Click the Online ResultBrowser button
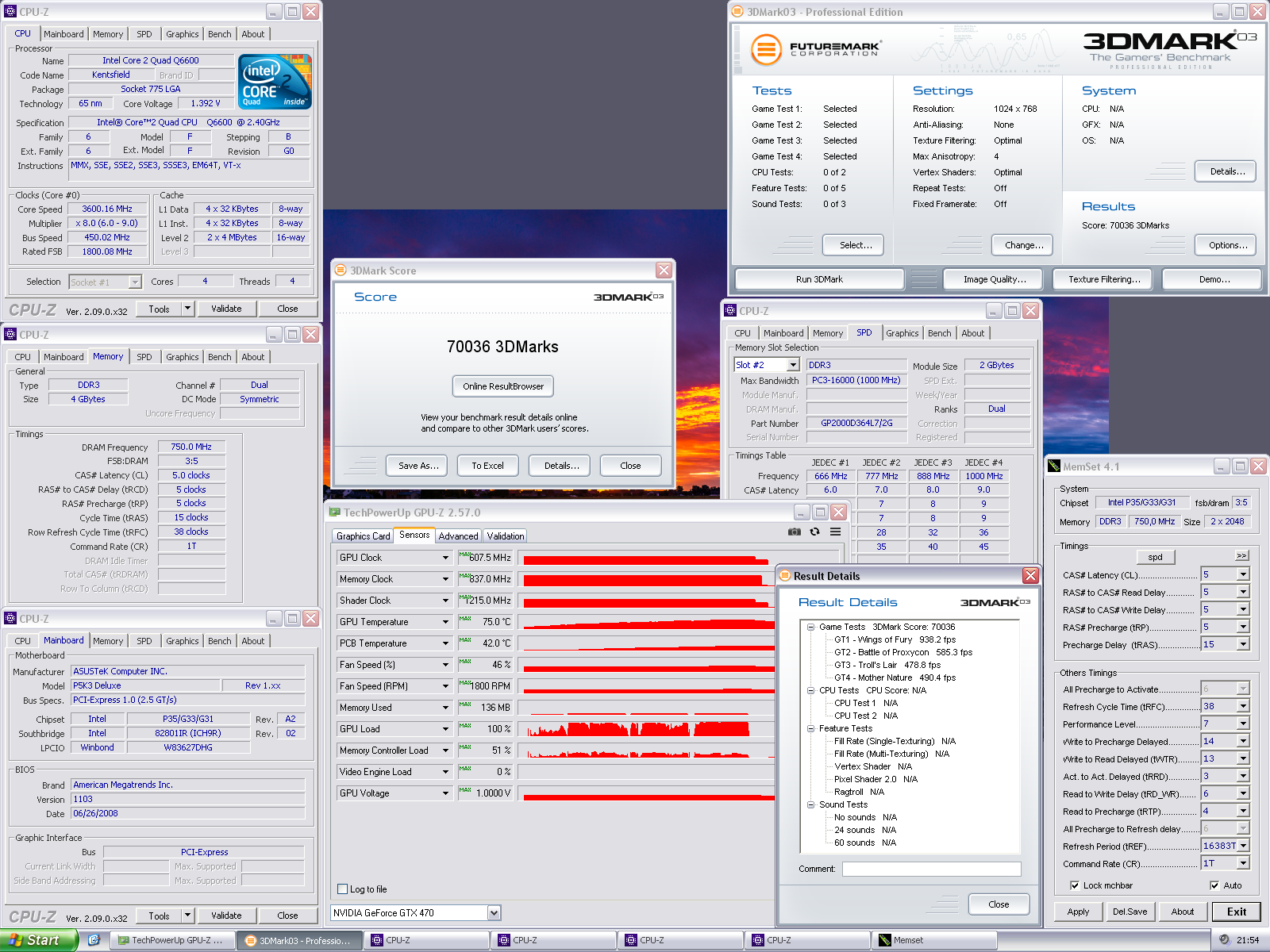This screenshot has height=952, width=1270. click(503, 386)
